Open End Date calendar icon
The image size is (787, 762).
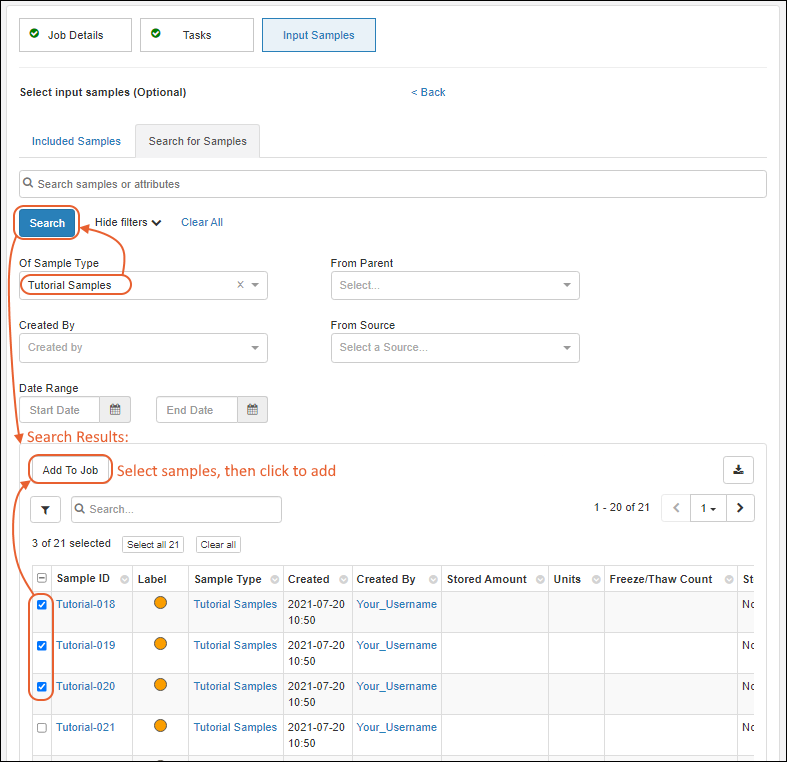[252, 410]
